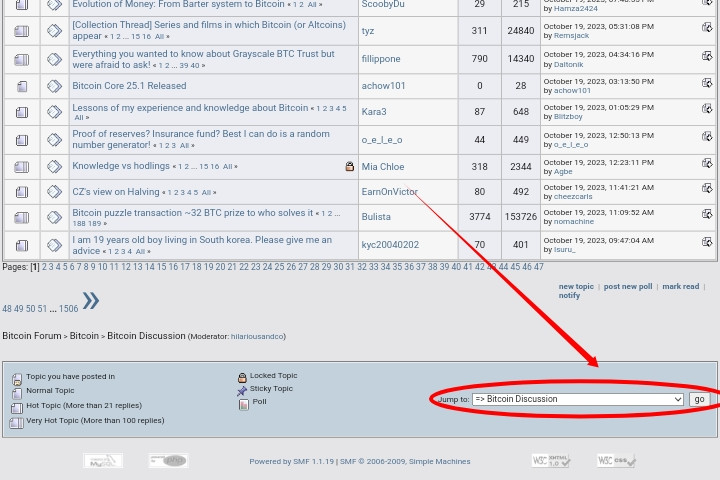Screen dimensions: 720x480
Task: View profile of user Mia Chloe
Action: (x=383, y=167)
